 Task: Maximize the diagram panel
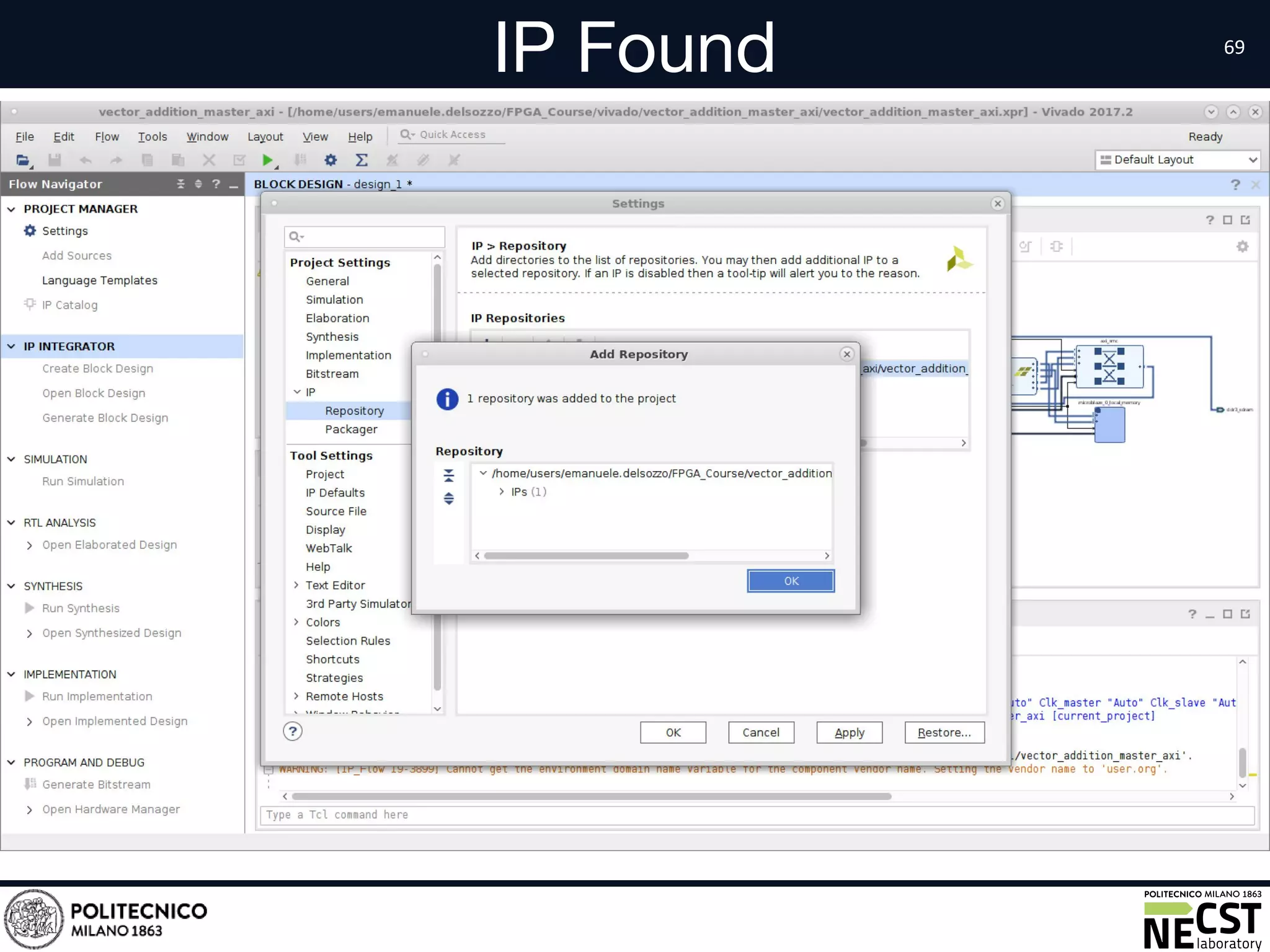pos(1227,220)
